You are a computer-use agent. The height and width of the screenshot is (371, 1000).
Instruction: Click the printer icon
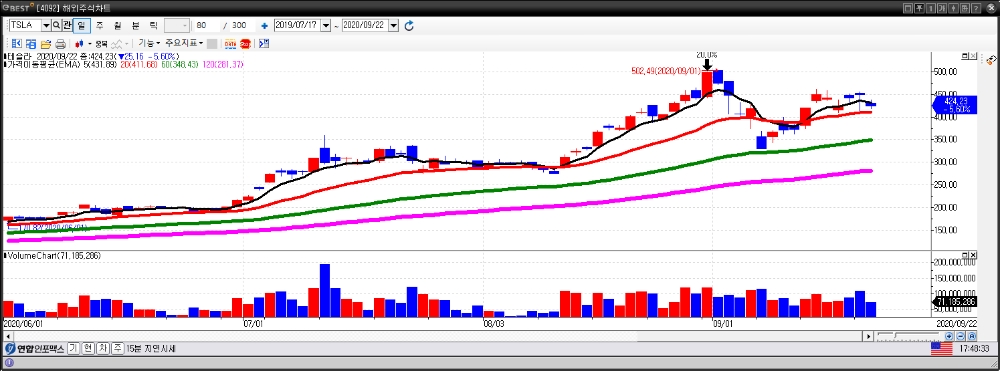60,44
